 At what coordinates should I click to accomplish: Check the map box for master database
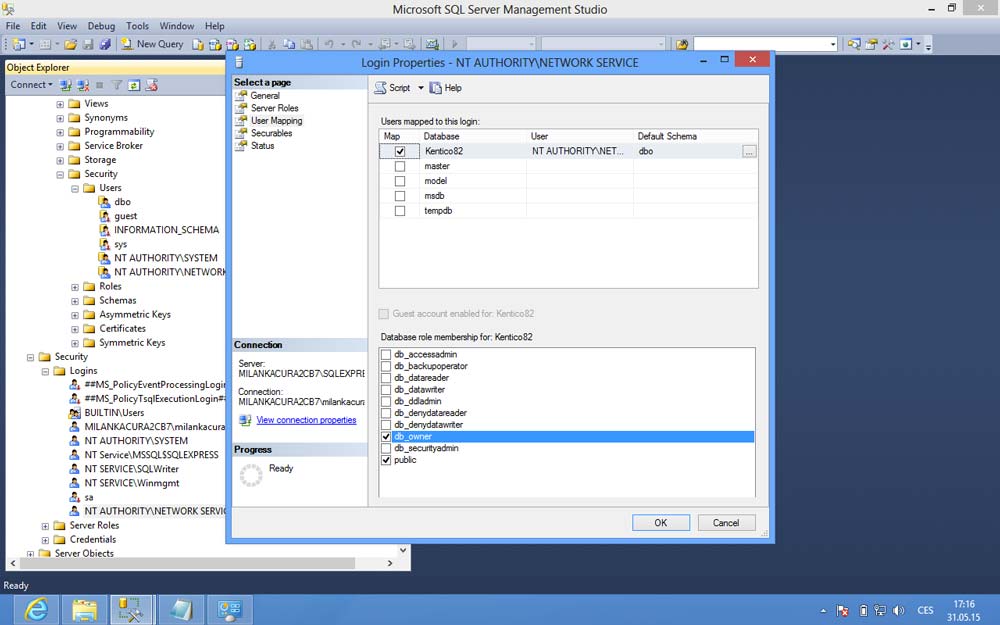[x=400, y=167]
